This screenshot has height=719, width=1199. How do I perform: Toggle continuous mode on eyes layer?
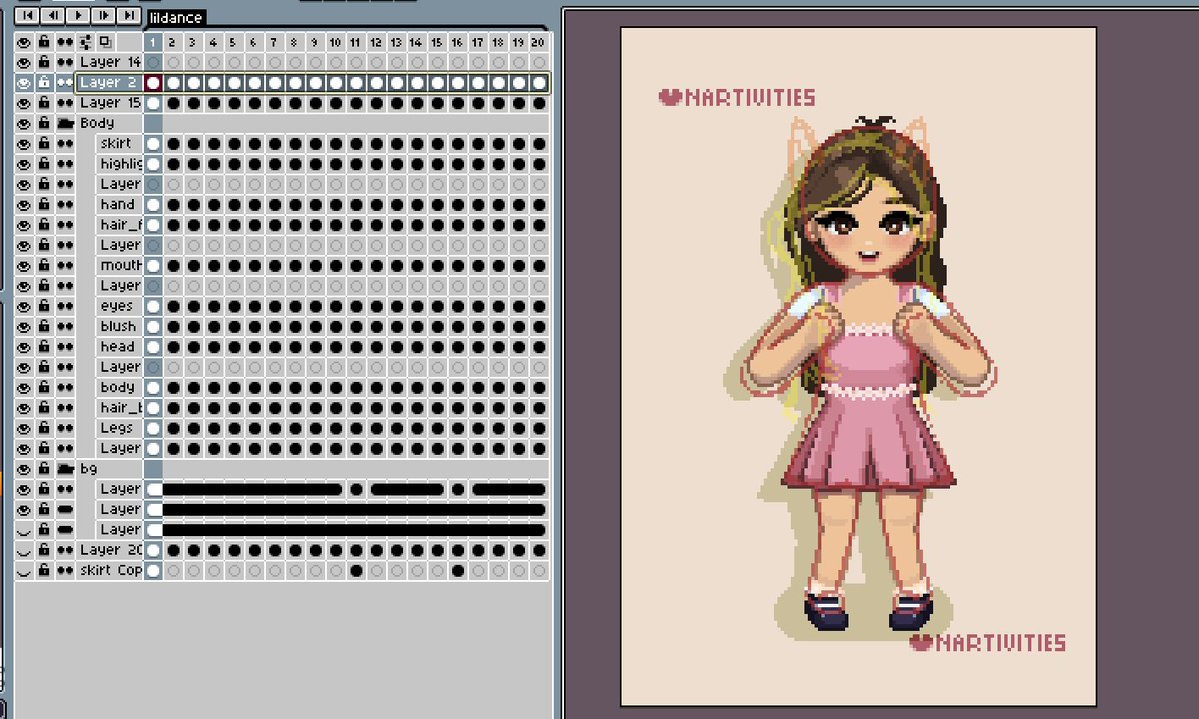pos(65,306)
